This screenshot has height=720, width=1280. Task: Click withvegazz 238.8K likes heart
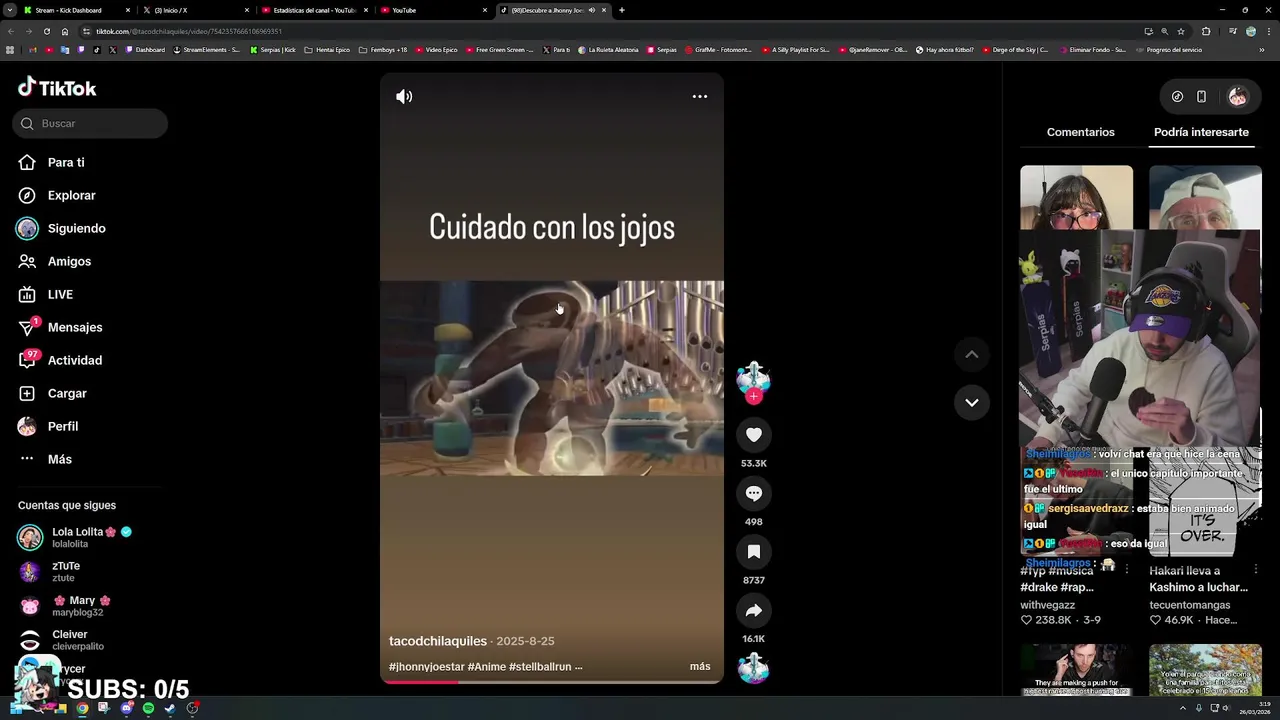[1026, 620]
